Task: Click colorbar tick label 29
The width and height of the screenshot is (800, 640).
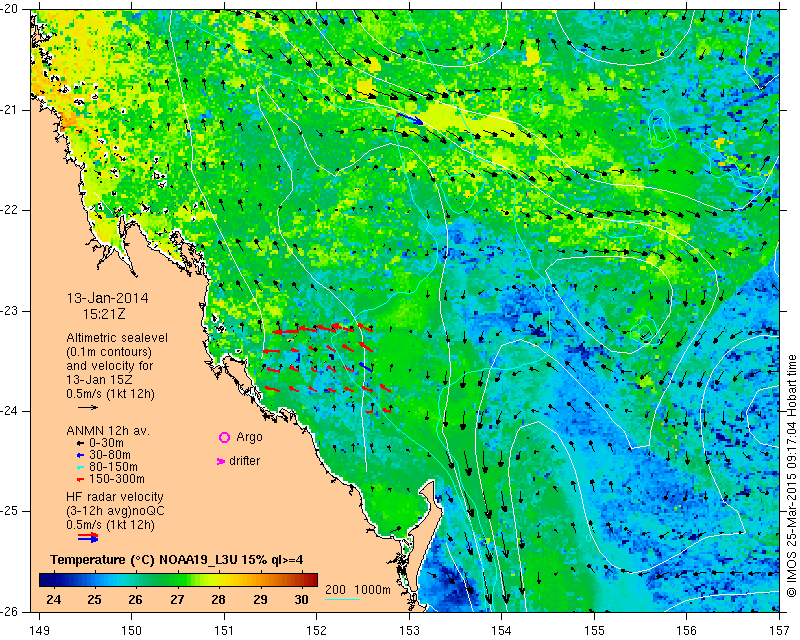Action: tap(260, 599)
